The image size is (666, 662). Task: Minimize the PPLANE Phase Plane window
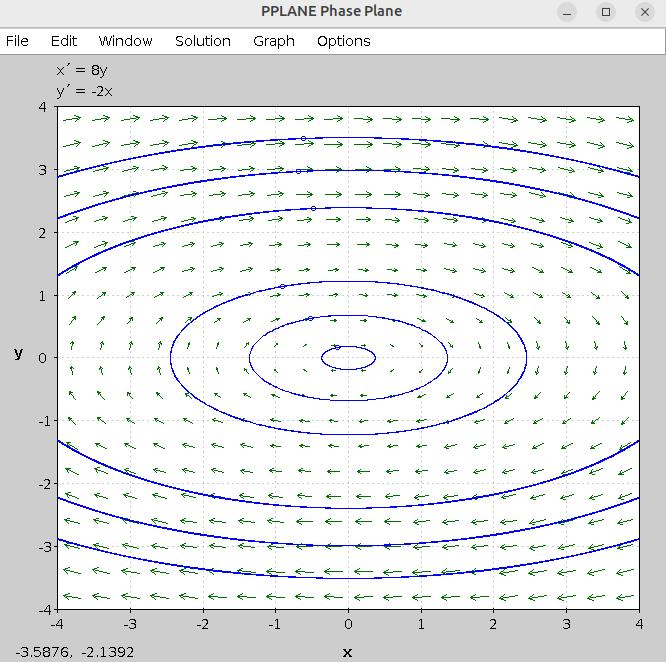pyautogui.click(x=567, y=12)
